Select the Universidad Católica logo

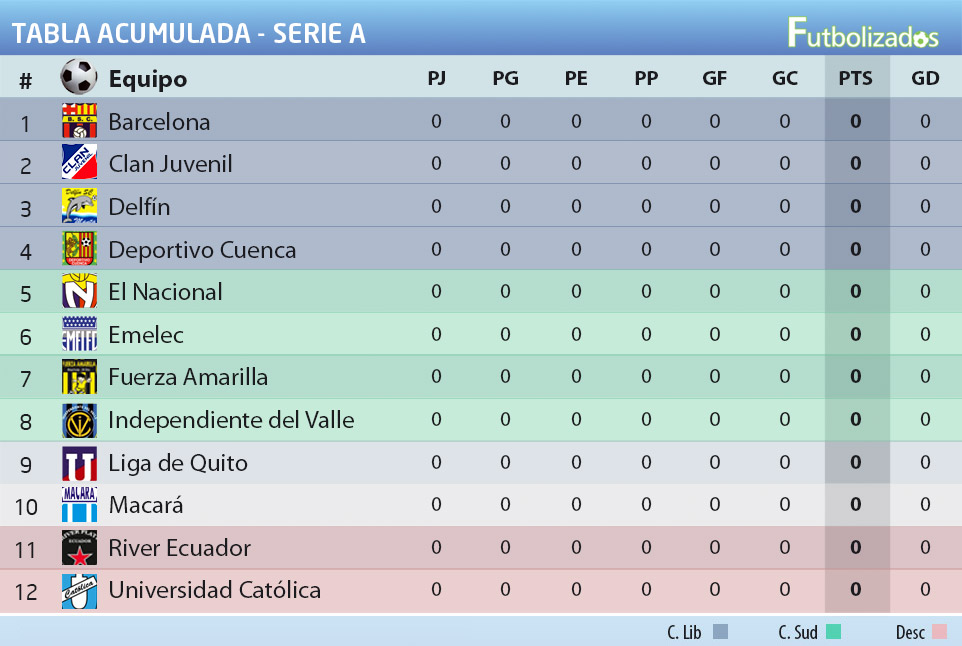point(79,591)
